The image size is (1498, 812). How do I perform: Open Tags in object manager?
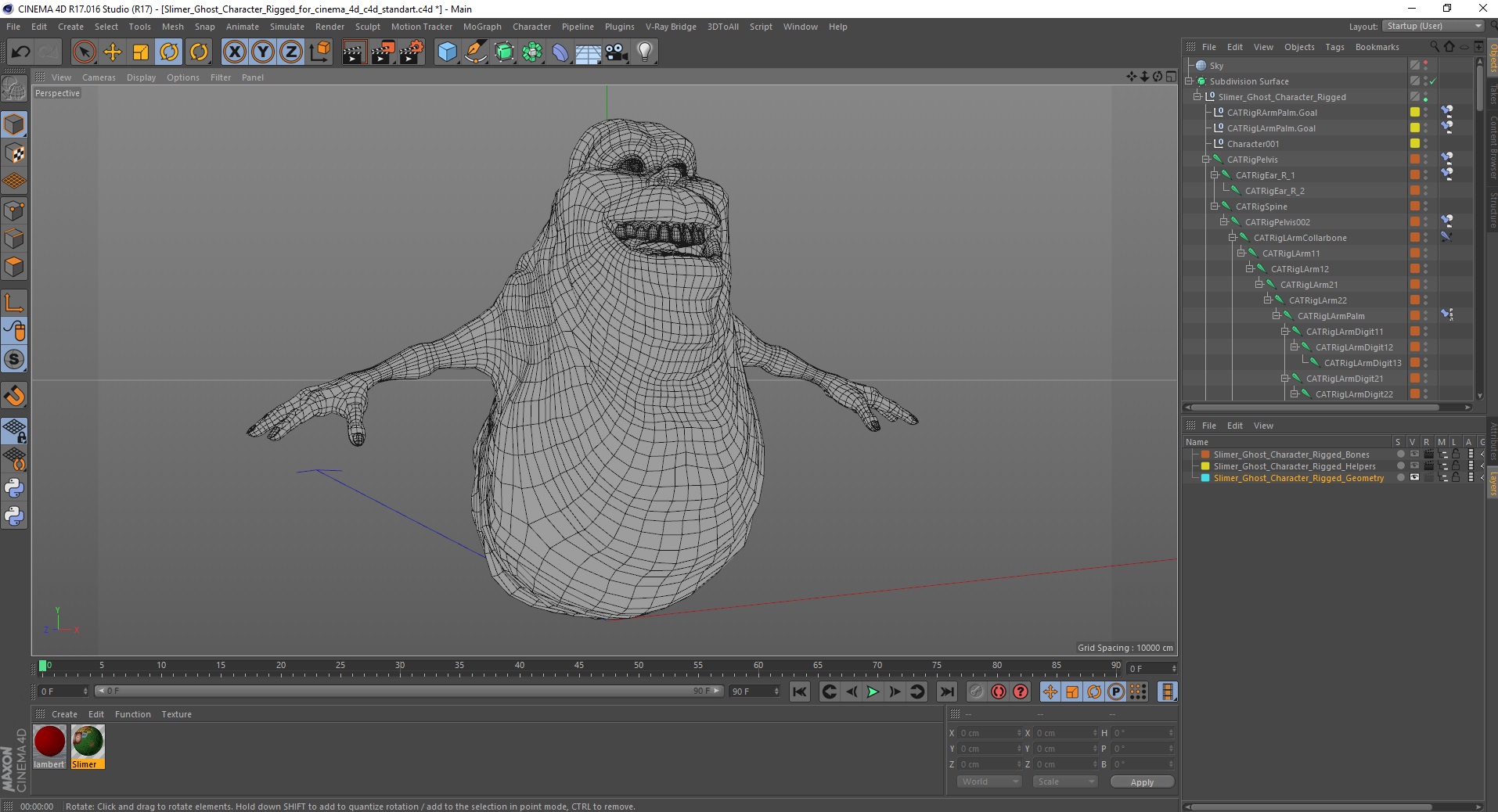(x=1334, y=47)
